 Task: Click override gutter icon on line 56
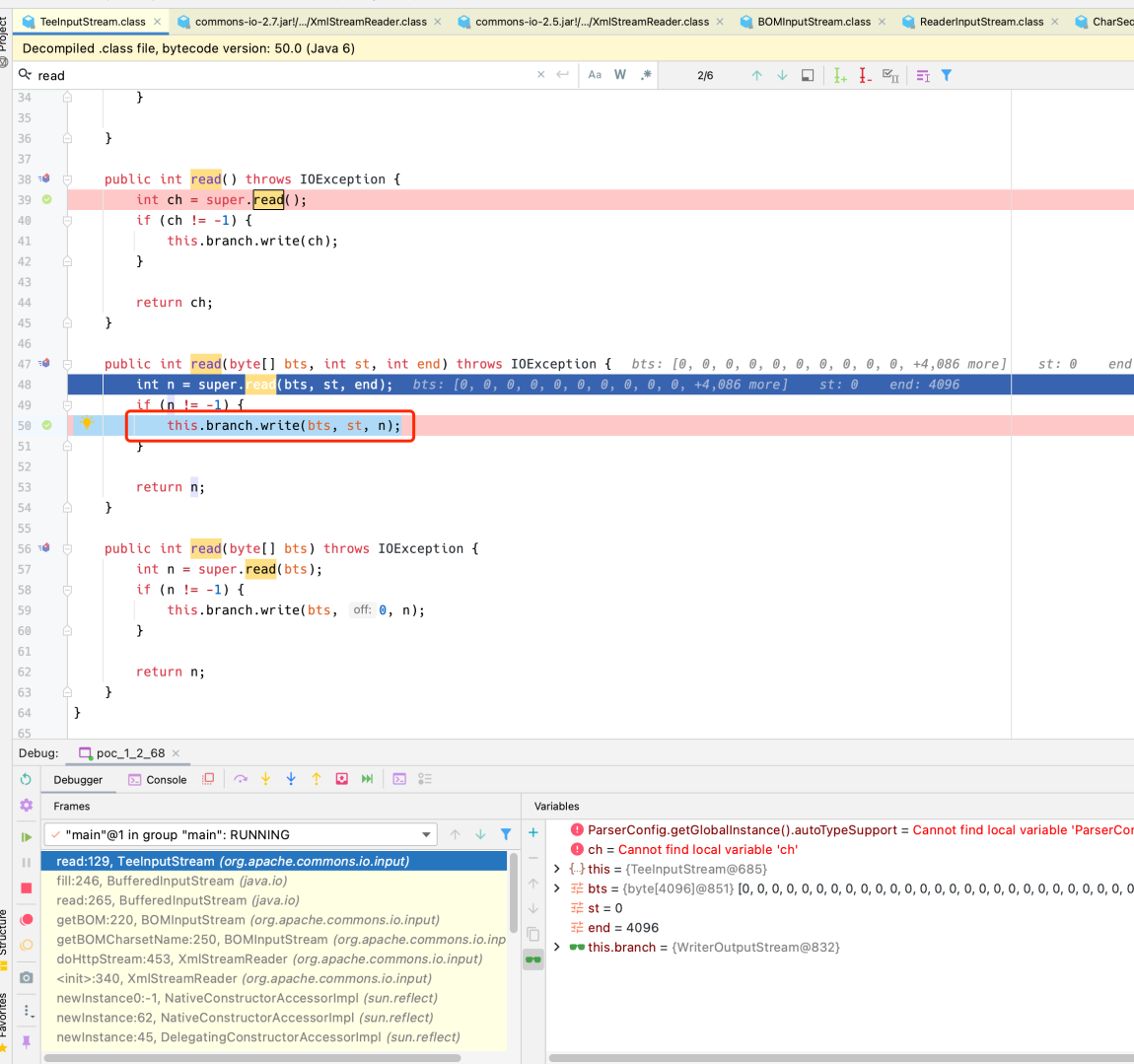(44, 548)
